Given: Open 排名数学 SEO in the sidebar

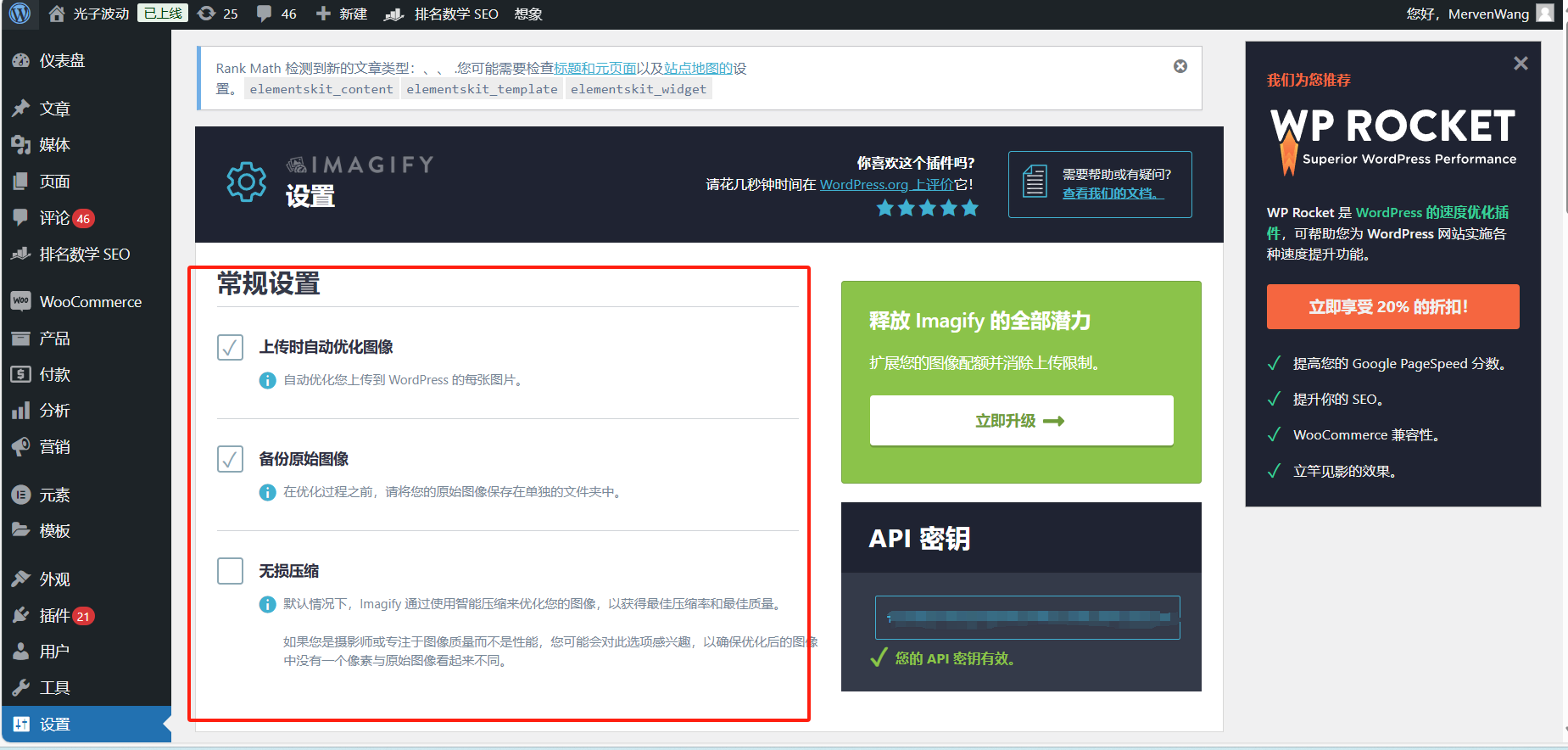Looking at the screenshot, I should tap(84, 255).
